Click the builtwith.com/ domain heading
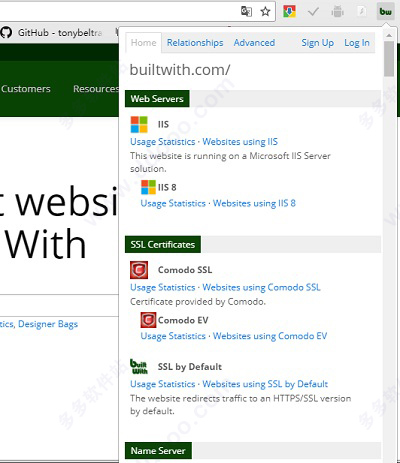The width and height of the screenshot is (400, 463). [x=180, y=70]
